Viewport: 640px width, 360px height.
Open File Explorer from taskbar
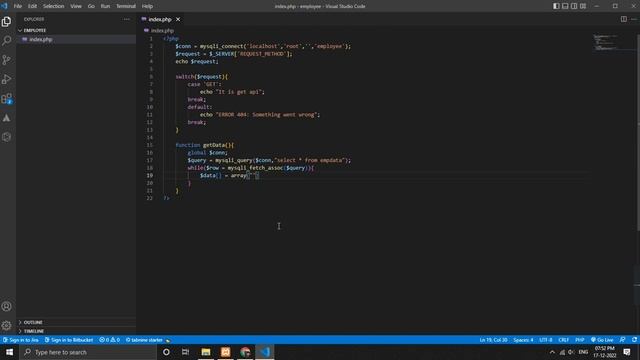pos(206,352)
